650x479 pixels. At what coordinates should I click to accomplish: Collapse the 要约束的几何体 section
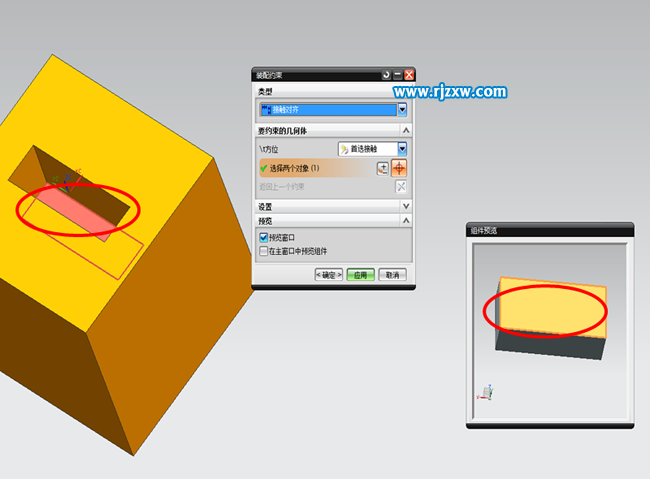click(406, 130)
